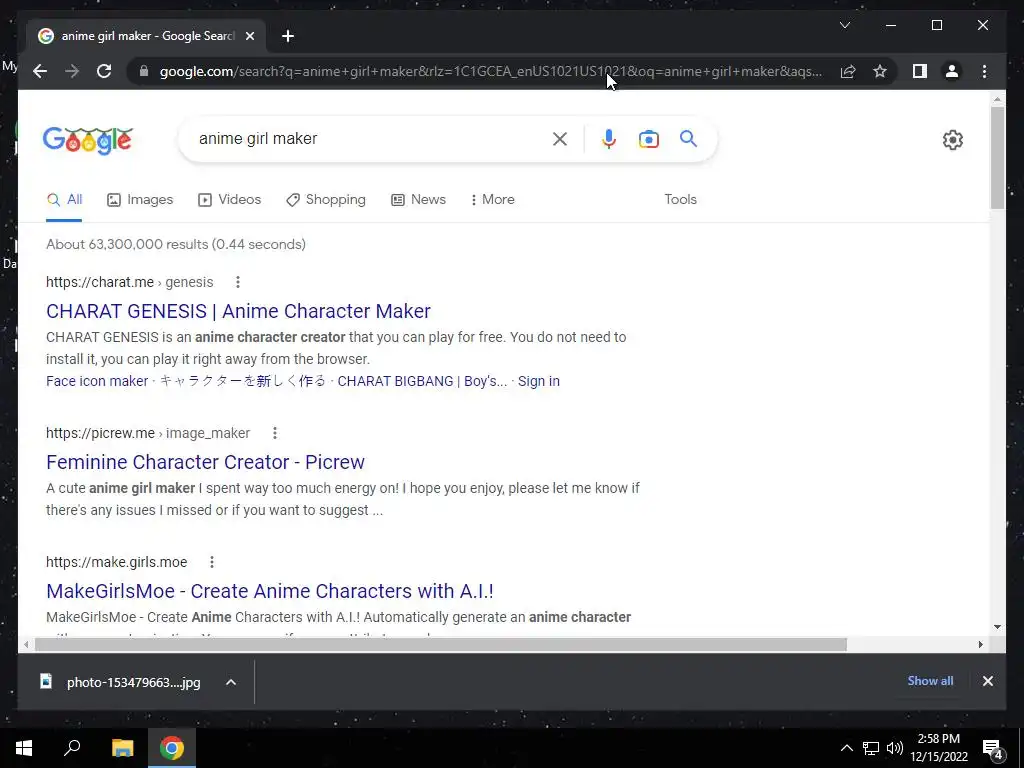Screen dimensions: 1024x768
Task: Expand the More search categories menu
Action: pyautogui.click(x=492, y=200)
